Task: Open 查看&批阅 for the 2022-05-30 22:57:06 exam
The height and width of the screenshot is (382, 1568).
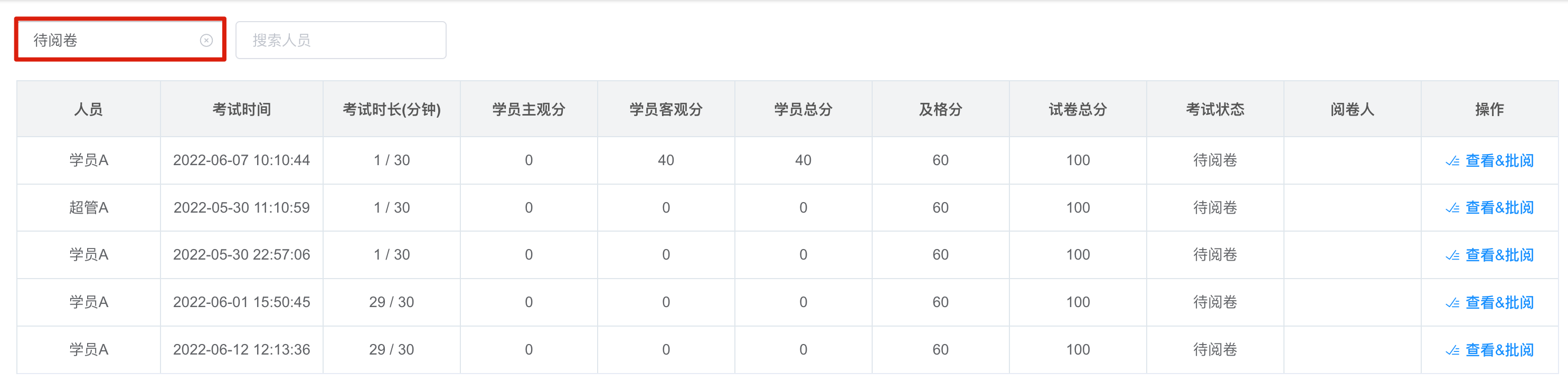Action: coord(1499,255)
